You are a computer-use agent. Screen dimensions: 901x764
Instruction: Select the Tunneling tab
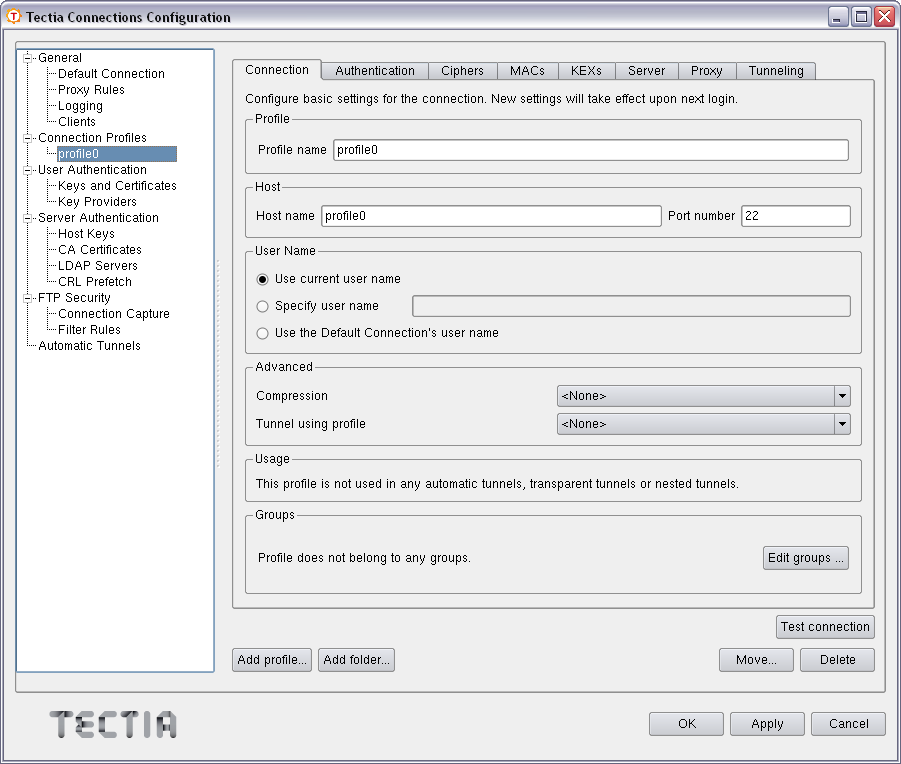[776, 70]
